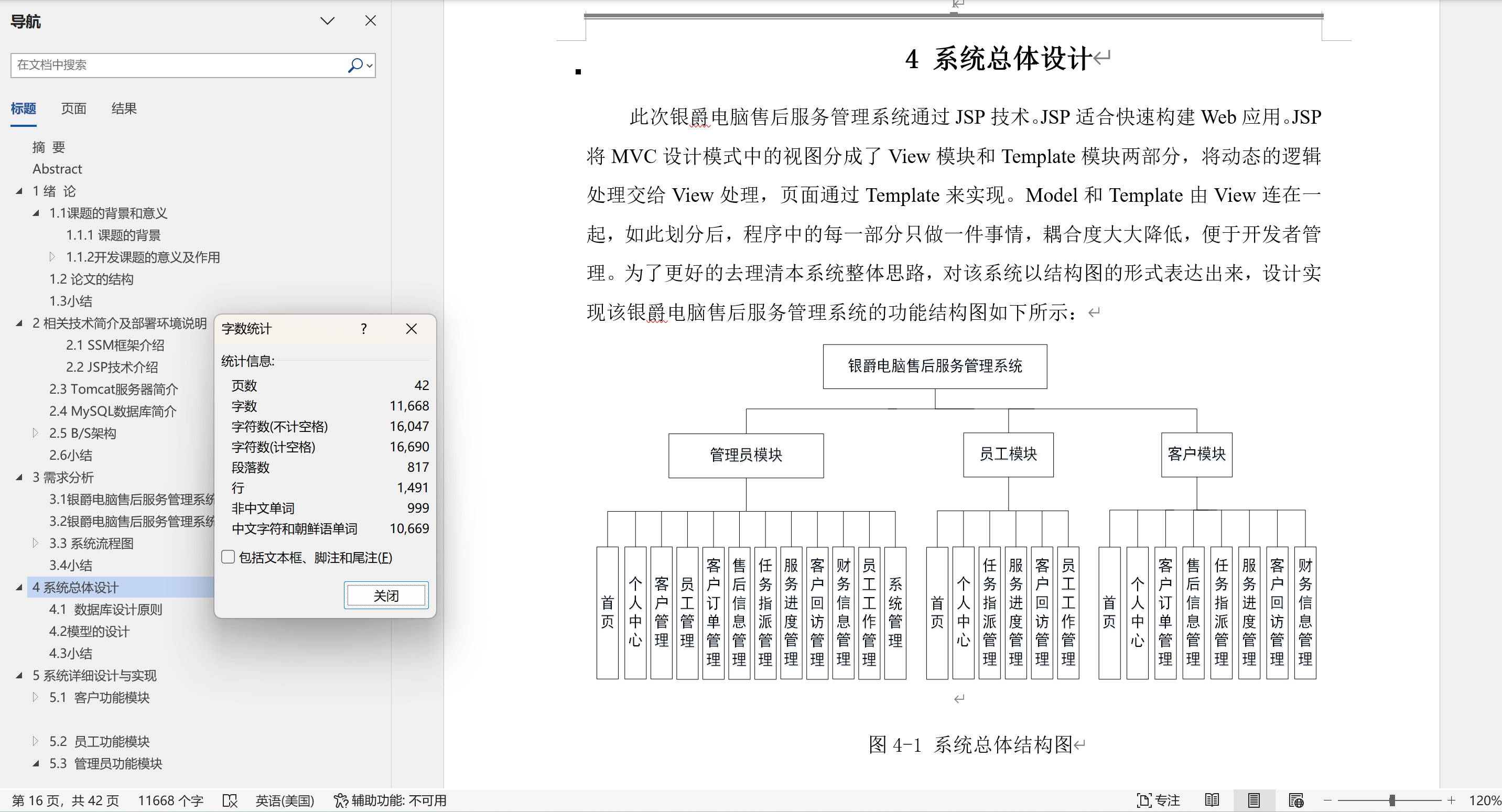Image resolution: width=1502 pixels, height=812 pixels.
Task: Select the 4 系统总体设计 heading
Action: [x=75, y=587]
